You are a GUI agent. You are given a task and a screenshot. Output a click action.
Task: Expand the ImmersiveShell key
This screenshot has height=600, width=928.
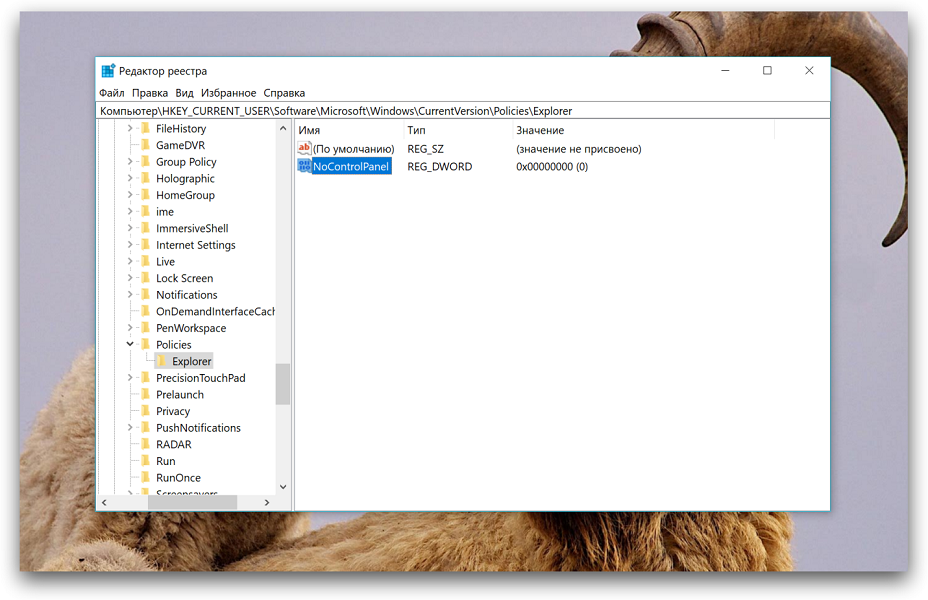coord(130,228)
